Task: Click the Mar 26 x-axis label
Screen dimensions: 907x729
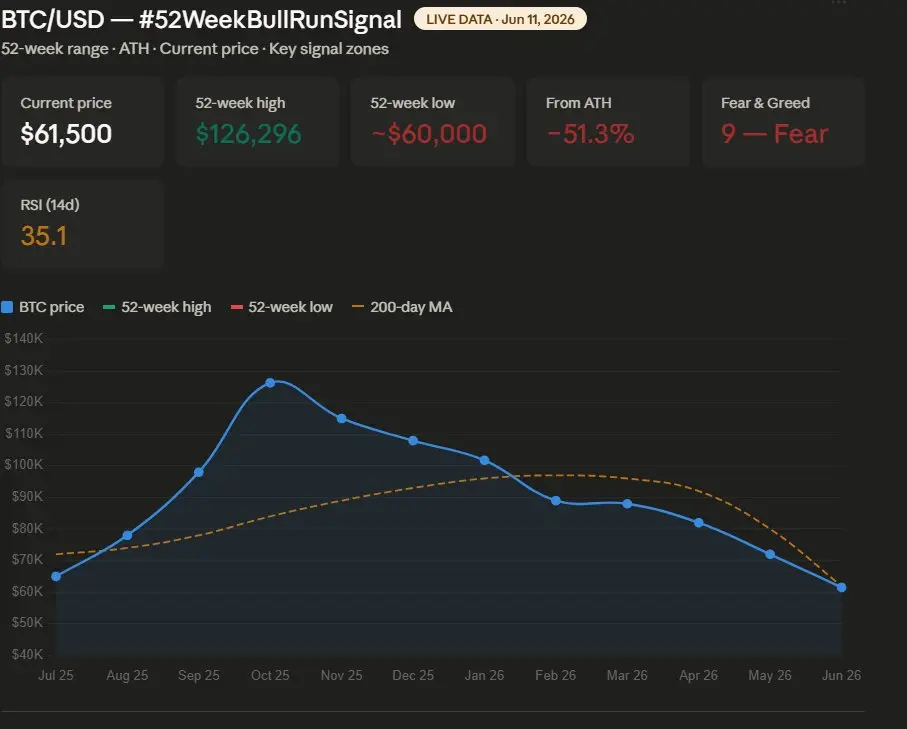Action: [x=627, y=675]
